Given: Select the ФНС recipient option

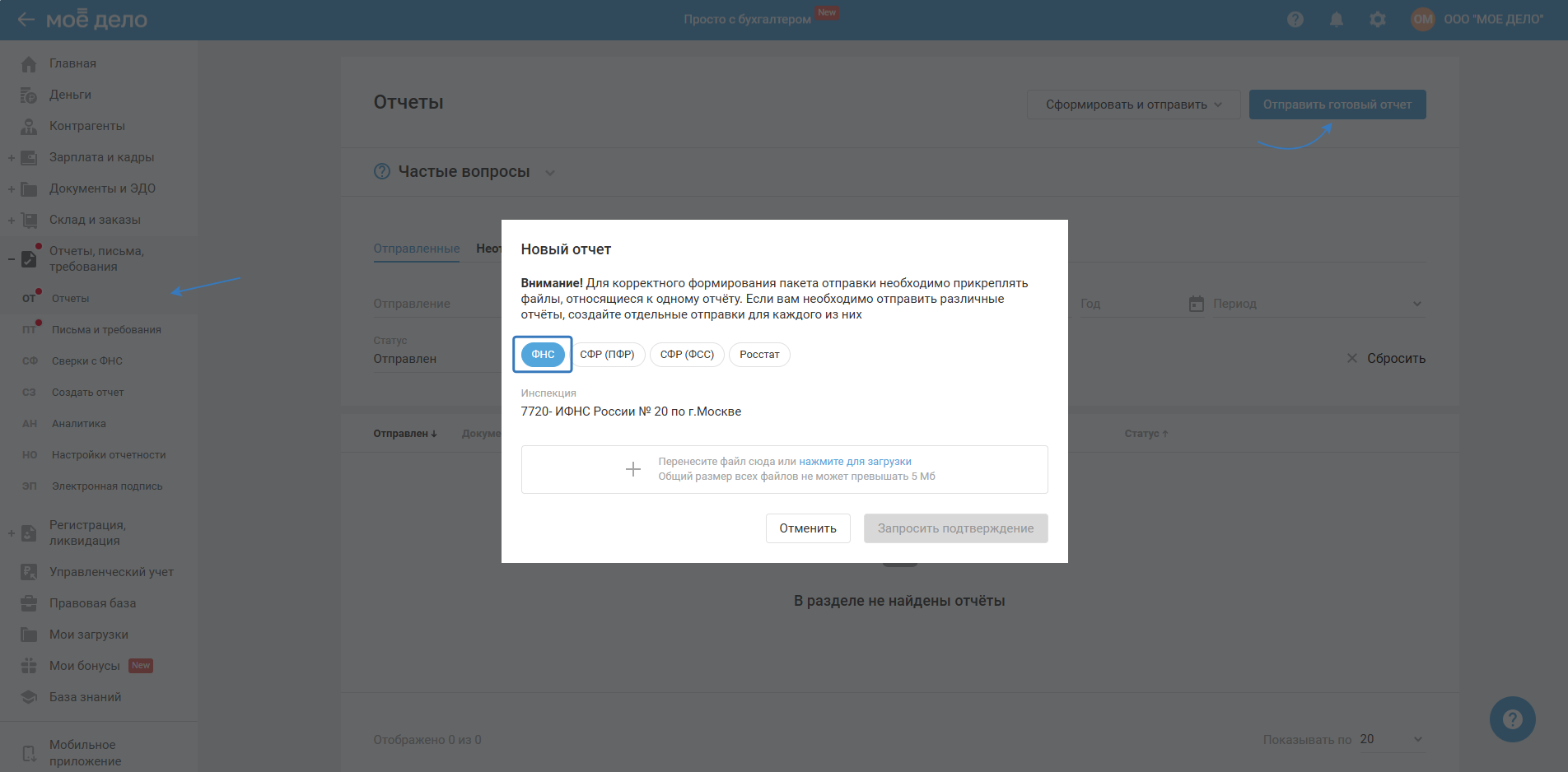Looking at the screenshot, I should click(543, 355).
